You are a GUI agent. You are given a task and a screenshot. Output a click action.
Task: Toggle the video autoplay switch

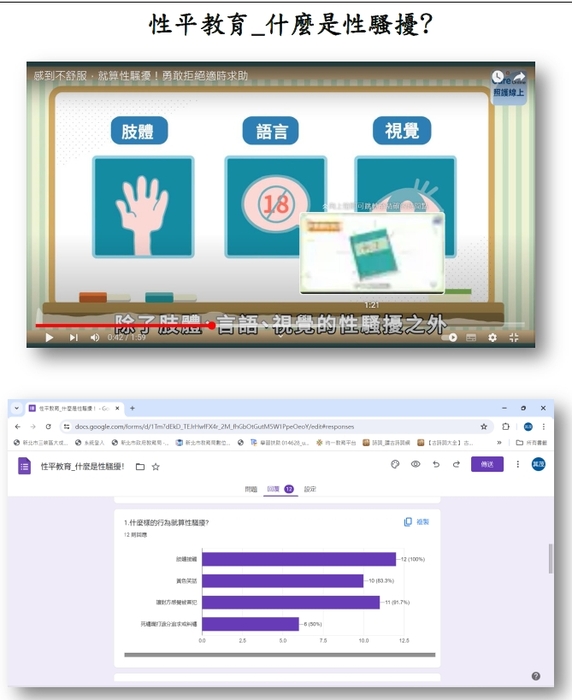450,338
